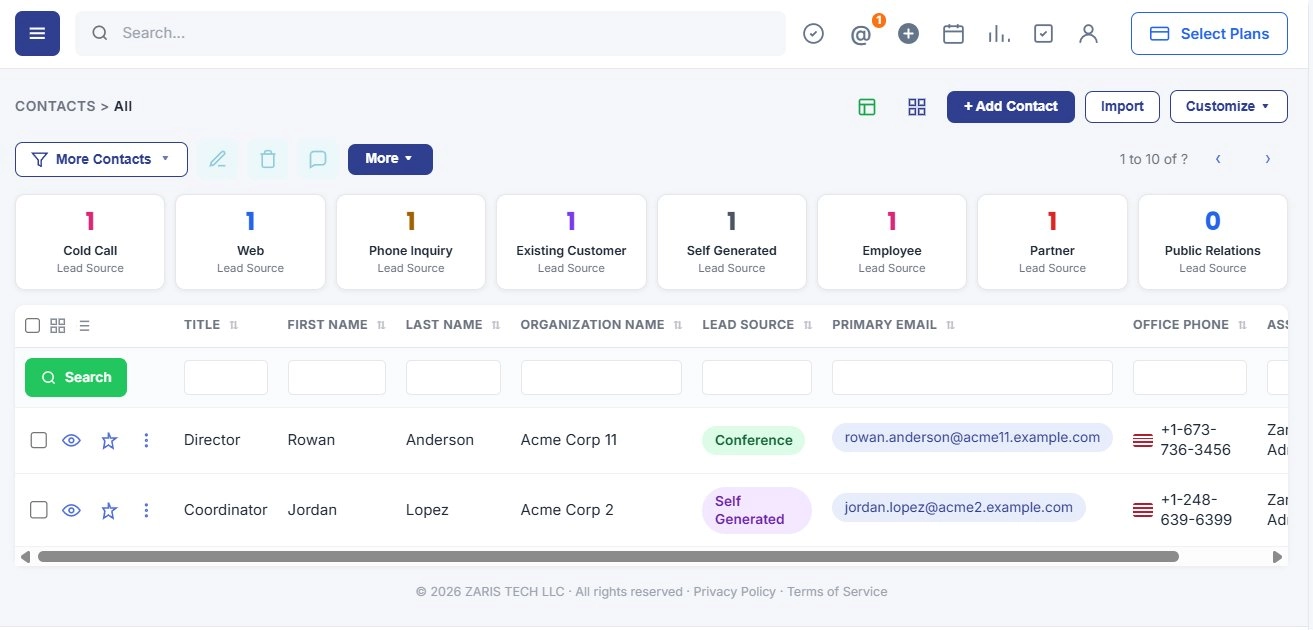1313x630 pixels.
Task: Click the trash delete icon
Action: tap(267, 159)
